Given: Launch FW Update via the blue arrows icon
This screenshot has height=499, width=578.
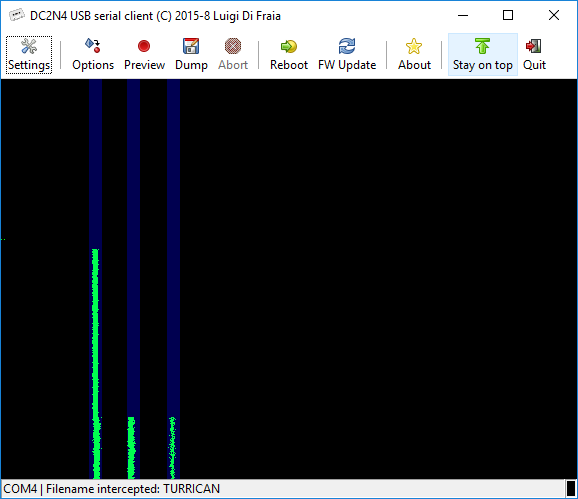Looking at the screenshot, I should (x=347, y=46).
